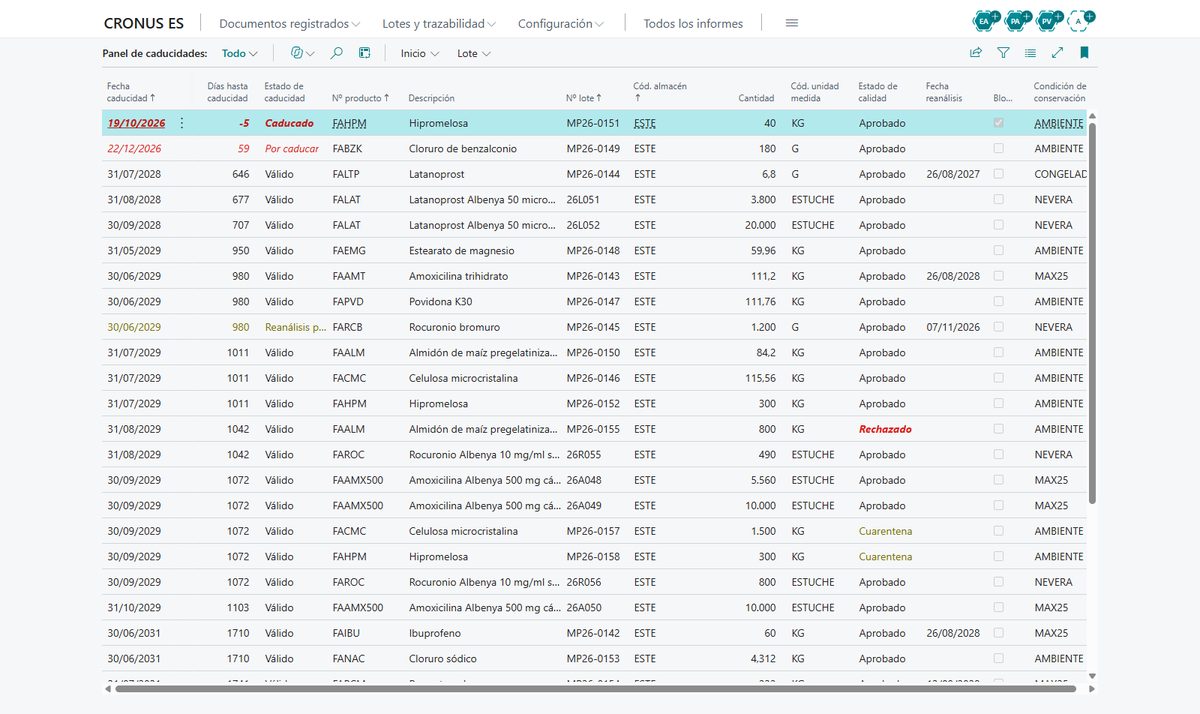Screen dimensions: 1200x714
Task: Click the A user avatar
Action: [x=1078, y=20]
